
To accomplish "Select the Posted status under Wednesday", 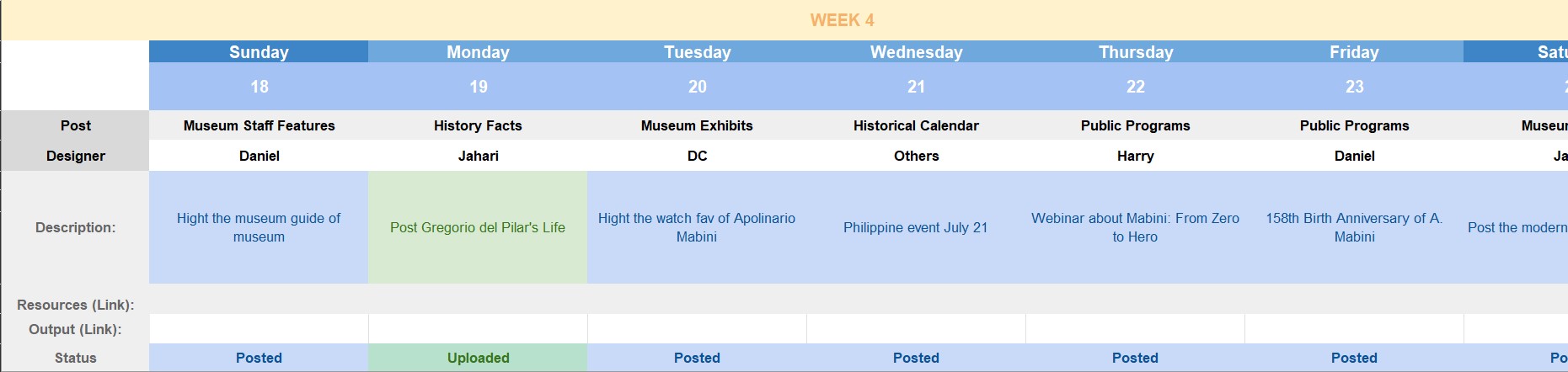I will click(x=916, y=358).
